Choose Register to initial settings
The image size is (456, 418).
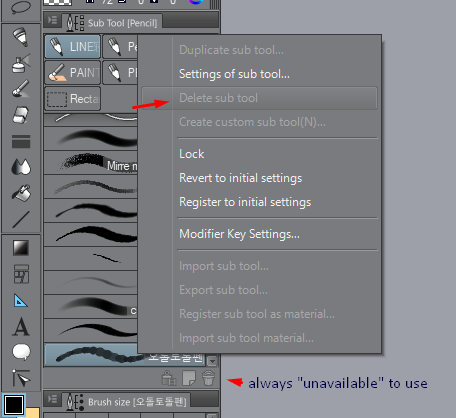tap(245, 202)
